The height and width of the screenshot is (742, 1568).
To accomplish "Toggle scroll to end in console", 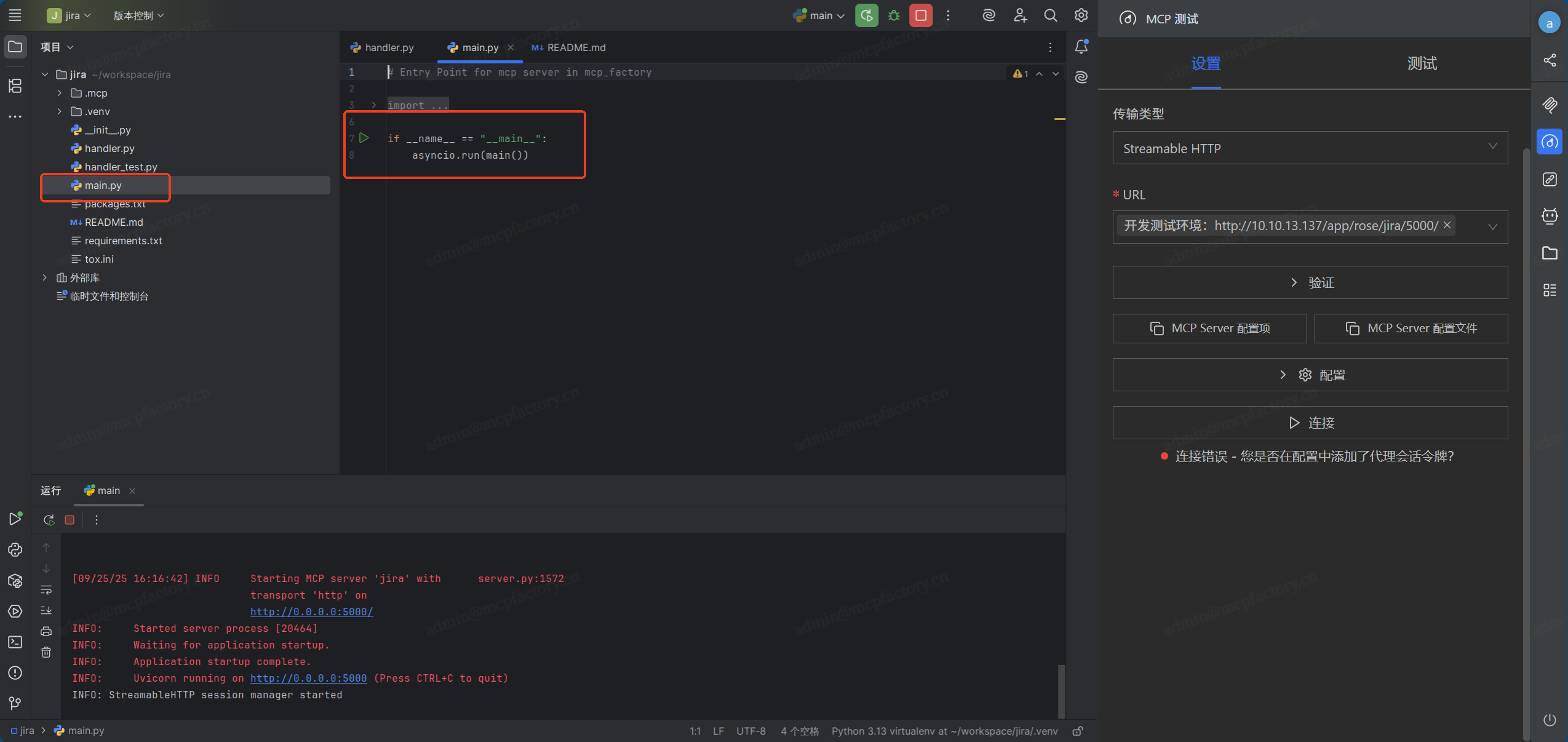I will 46,610.
